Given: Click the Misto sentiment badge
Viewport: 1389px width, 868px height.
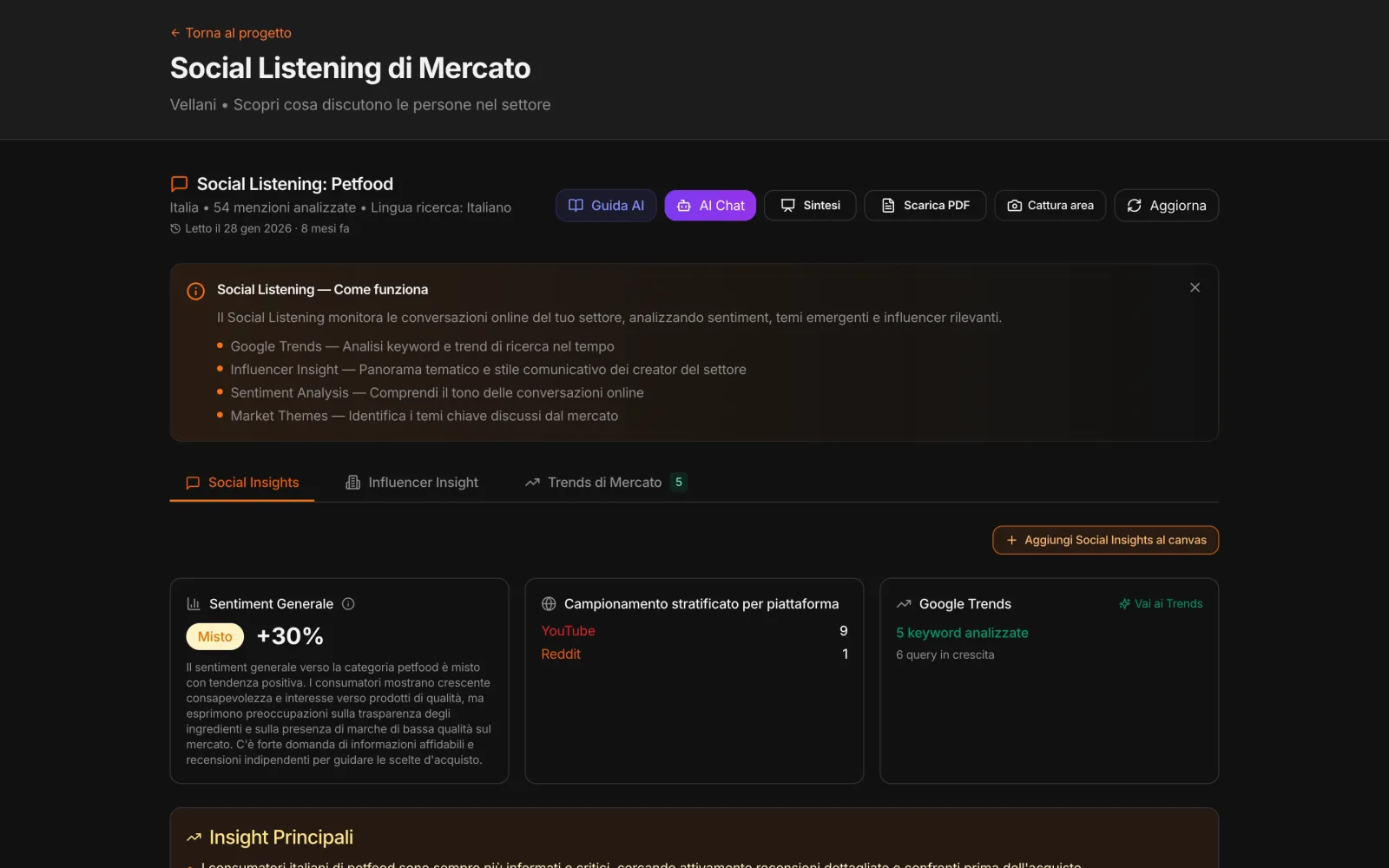Looking at the screenshot, I should coord(215,636).
